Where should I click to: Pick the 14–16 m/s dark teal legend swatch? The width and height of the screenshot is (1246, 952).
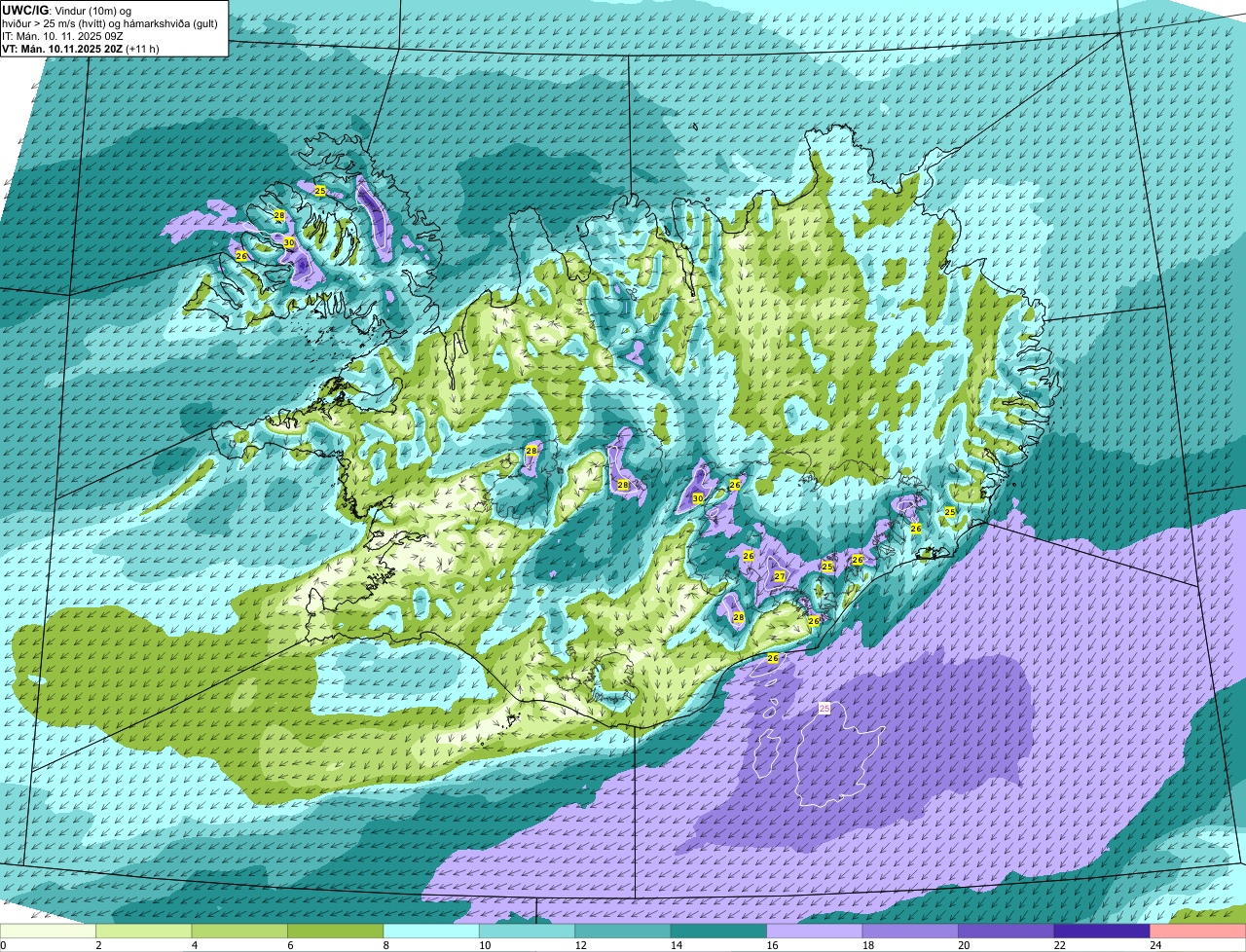tap(720, 931)
